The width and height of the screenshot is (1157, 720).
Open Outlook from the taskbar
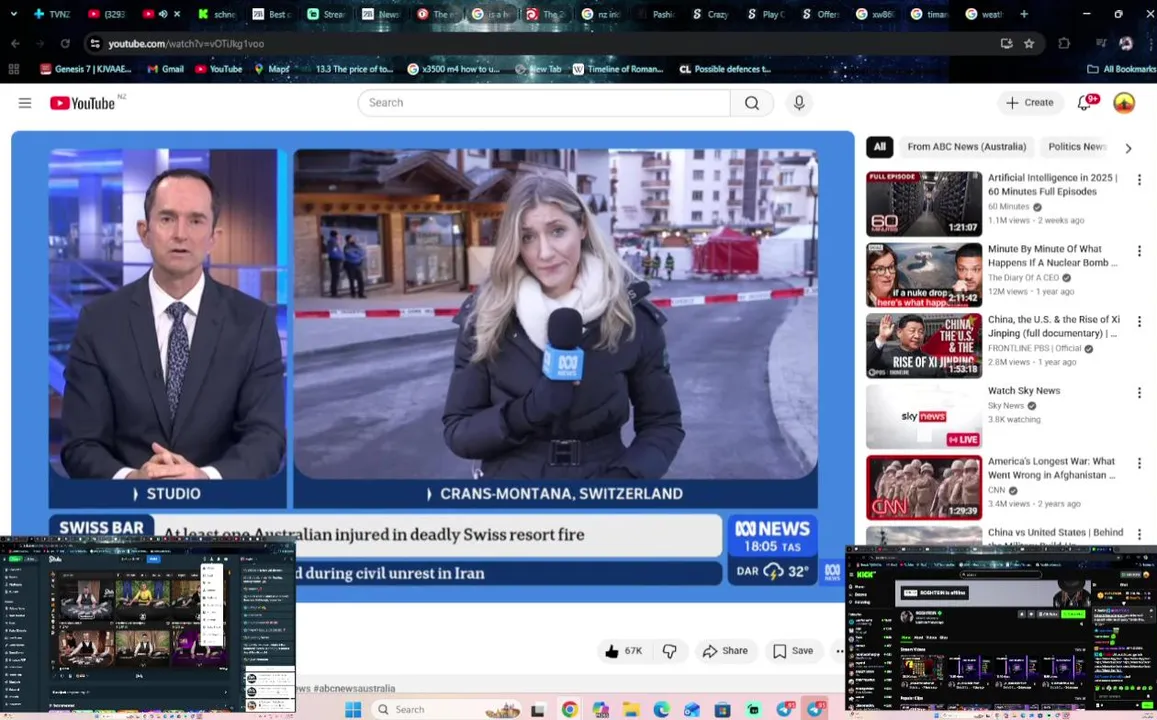[691, 709]
